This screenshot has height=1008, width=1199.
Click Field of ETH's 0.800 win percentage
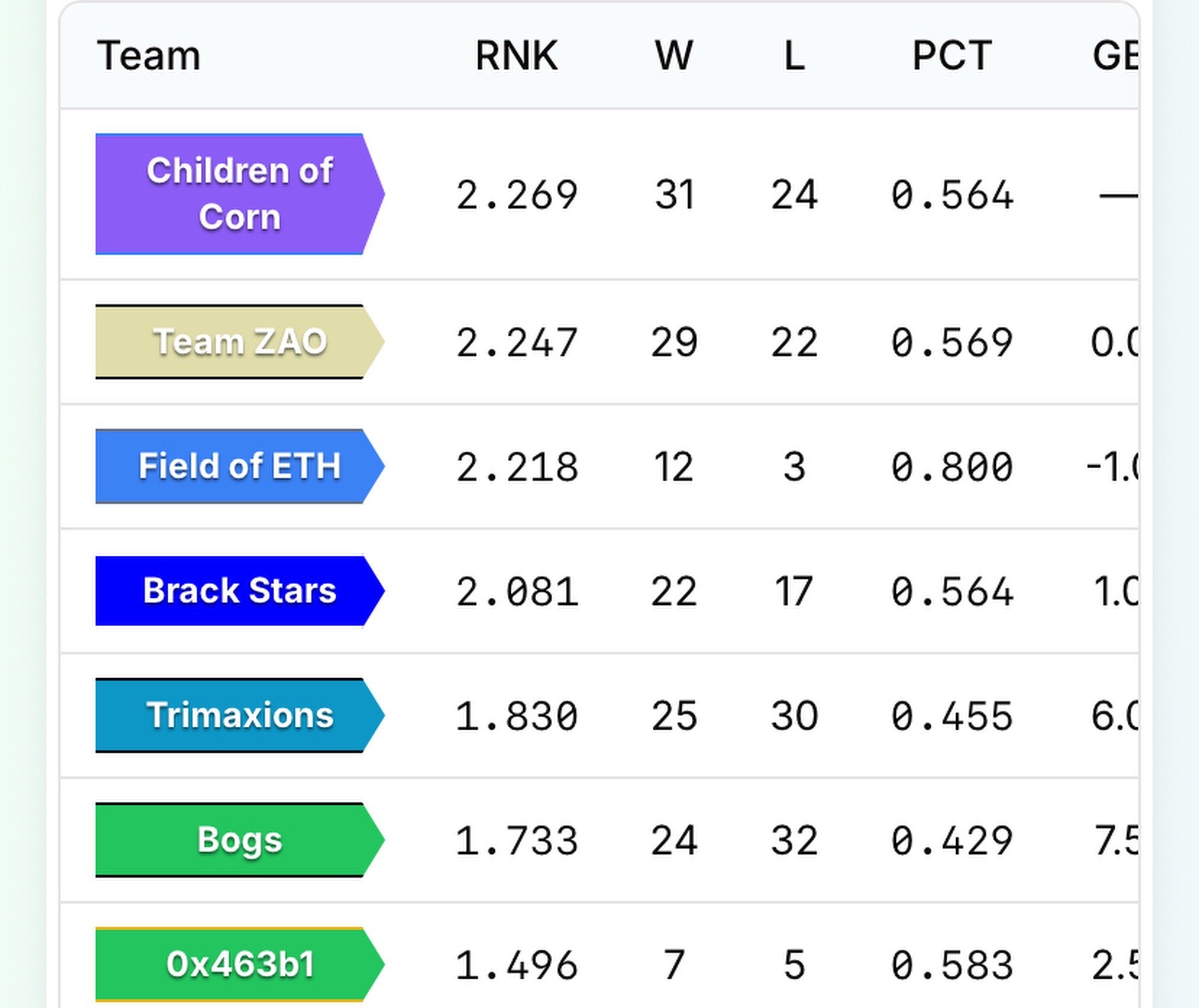click(952, 467)
